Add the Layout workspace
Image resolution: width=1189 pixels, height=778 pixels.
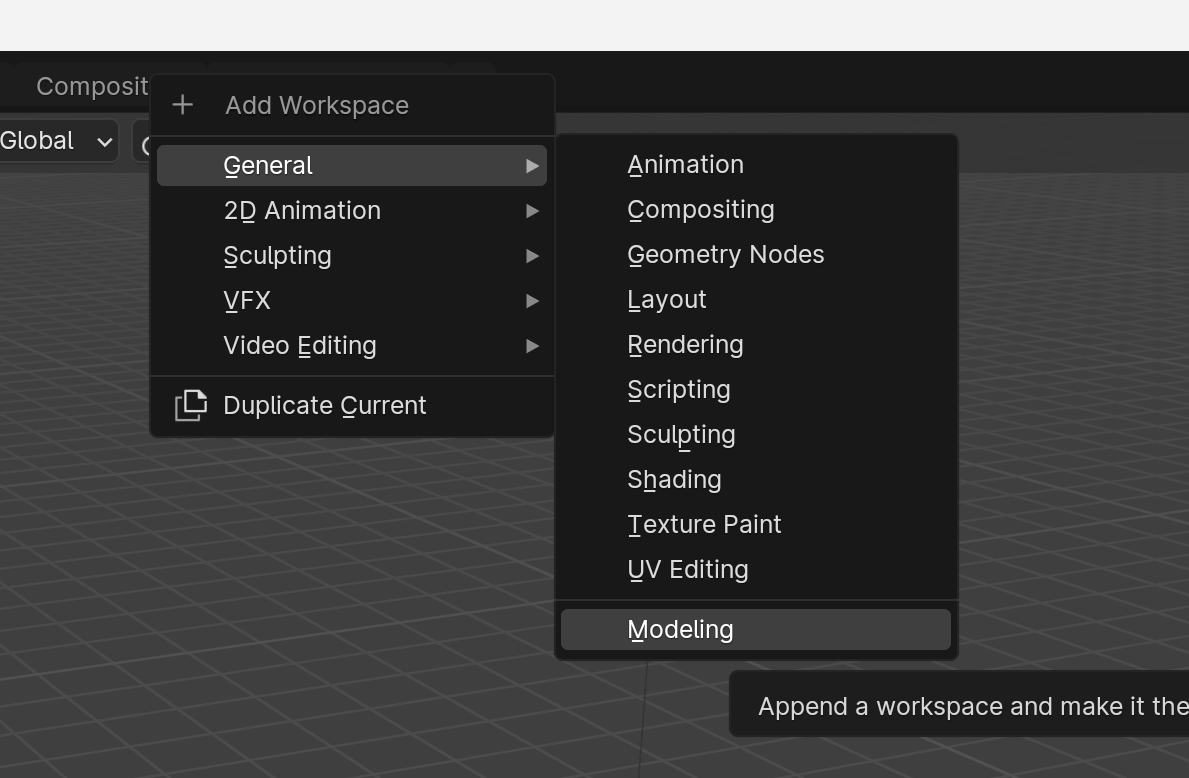pyautogui.click(x=666, y=299)
